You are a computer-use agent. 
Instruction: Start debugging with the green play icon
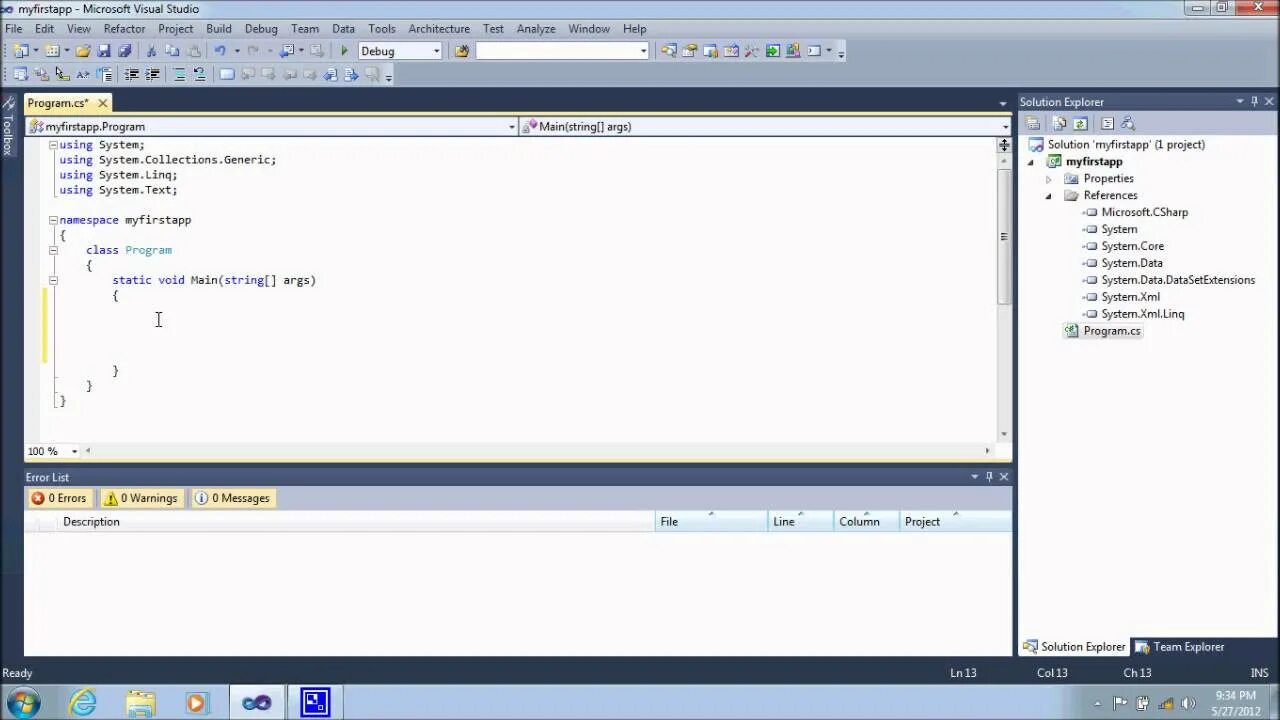click(344, 51)
